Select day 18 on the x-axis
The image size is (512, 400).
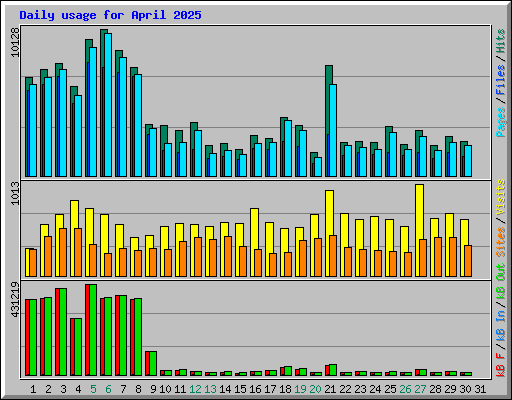[285, 389]
